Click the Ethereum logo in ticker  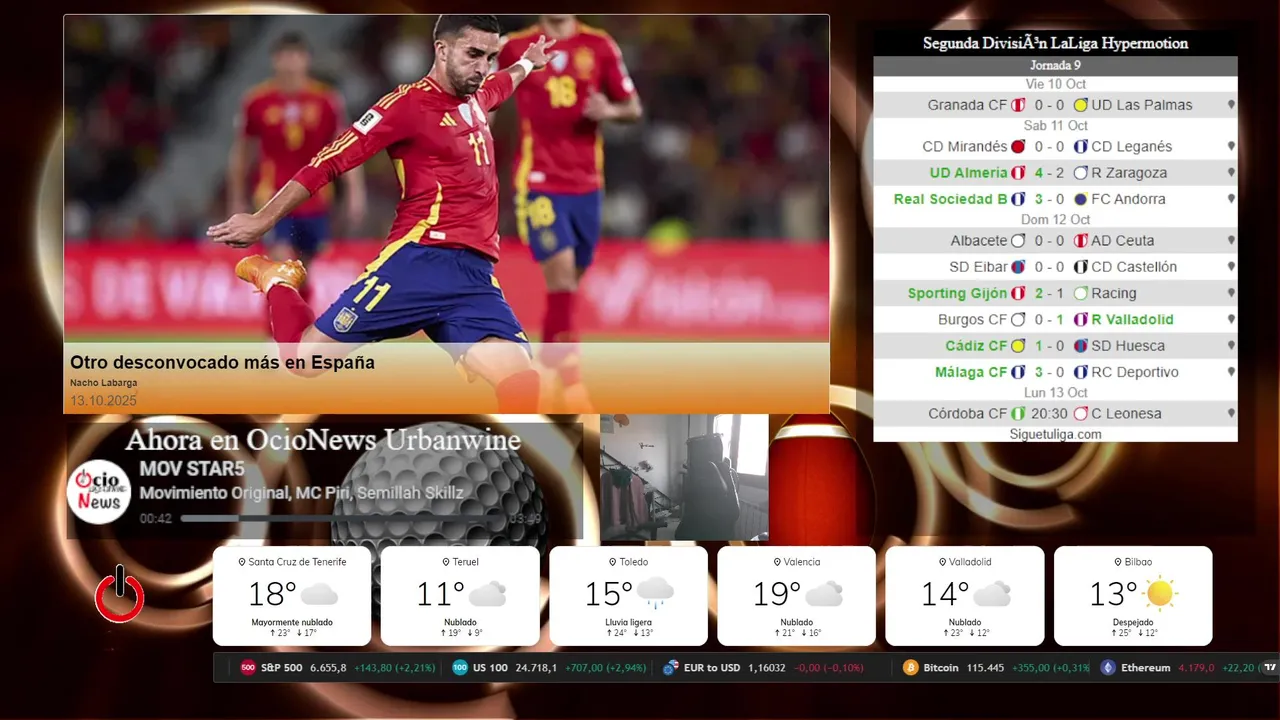tap(1108, 668)
